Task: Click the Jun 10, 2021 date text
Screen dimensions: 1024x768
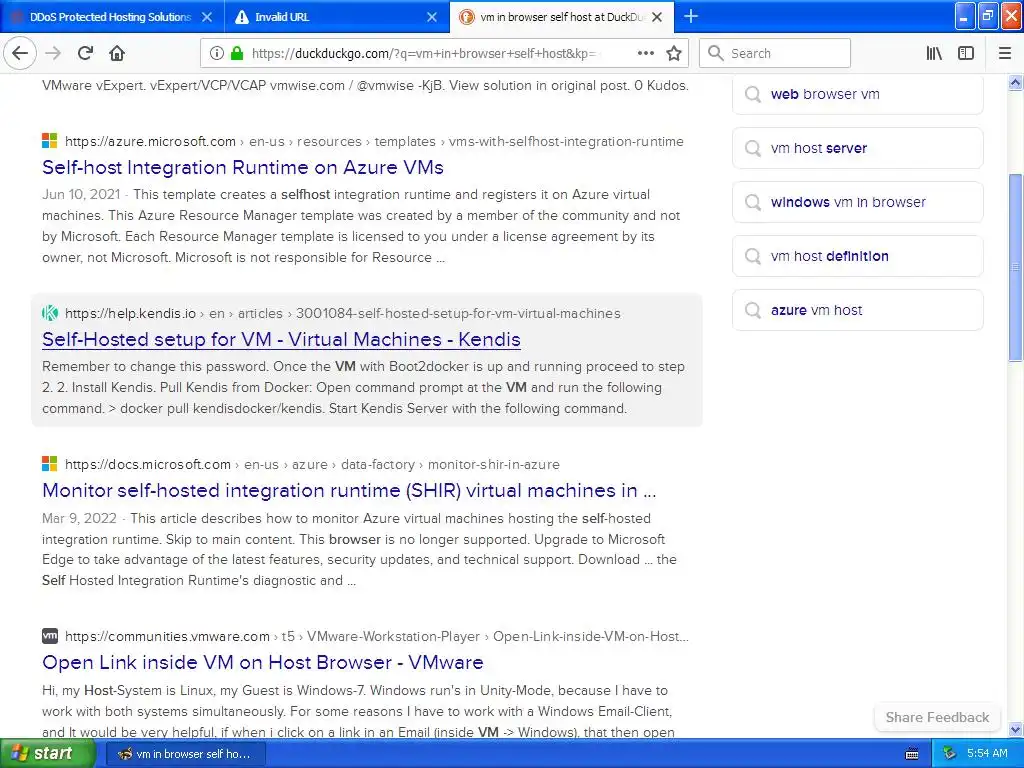Action: [81, 195]
